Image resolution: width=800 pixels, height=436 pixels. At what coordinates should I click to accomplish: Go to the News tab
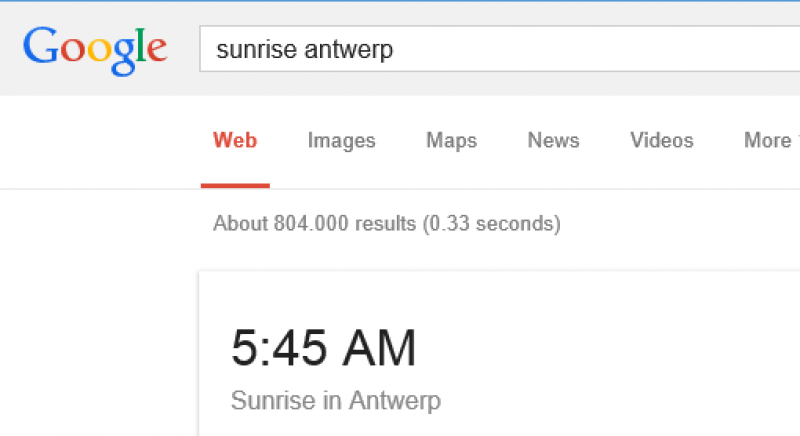pyautogui.click(x=553, y=141)
